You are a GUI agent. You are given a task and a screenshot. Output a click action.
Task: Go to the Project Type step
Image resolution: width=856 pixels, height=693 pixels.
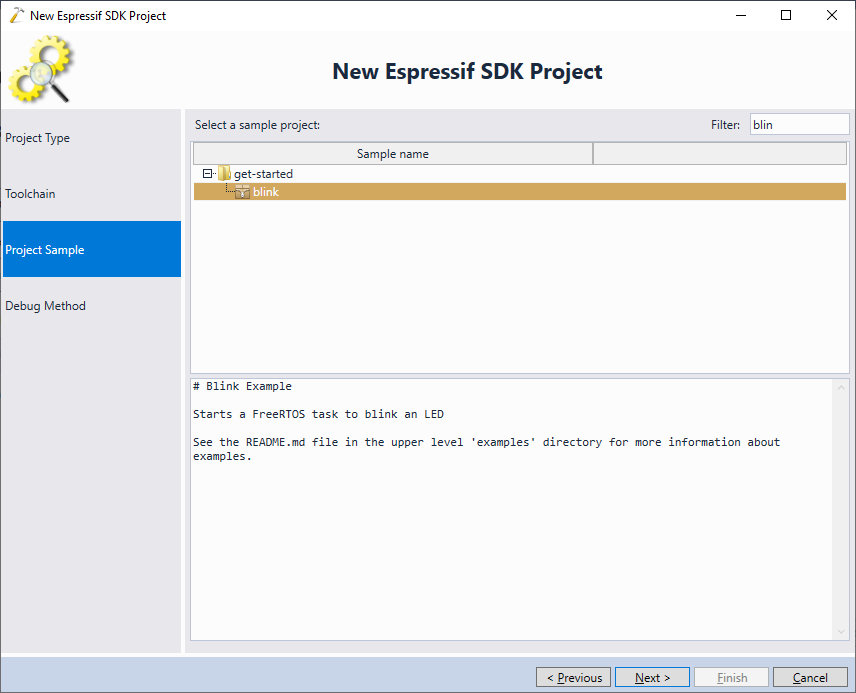pyautogui.click(x=92, y=138)
